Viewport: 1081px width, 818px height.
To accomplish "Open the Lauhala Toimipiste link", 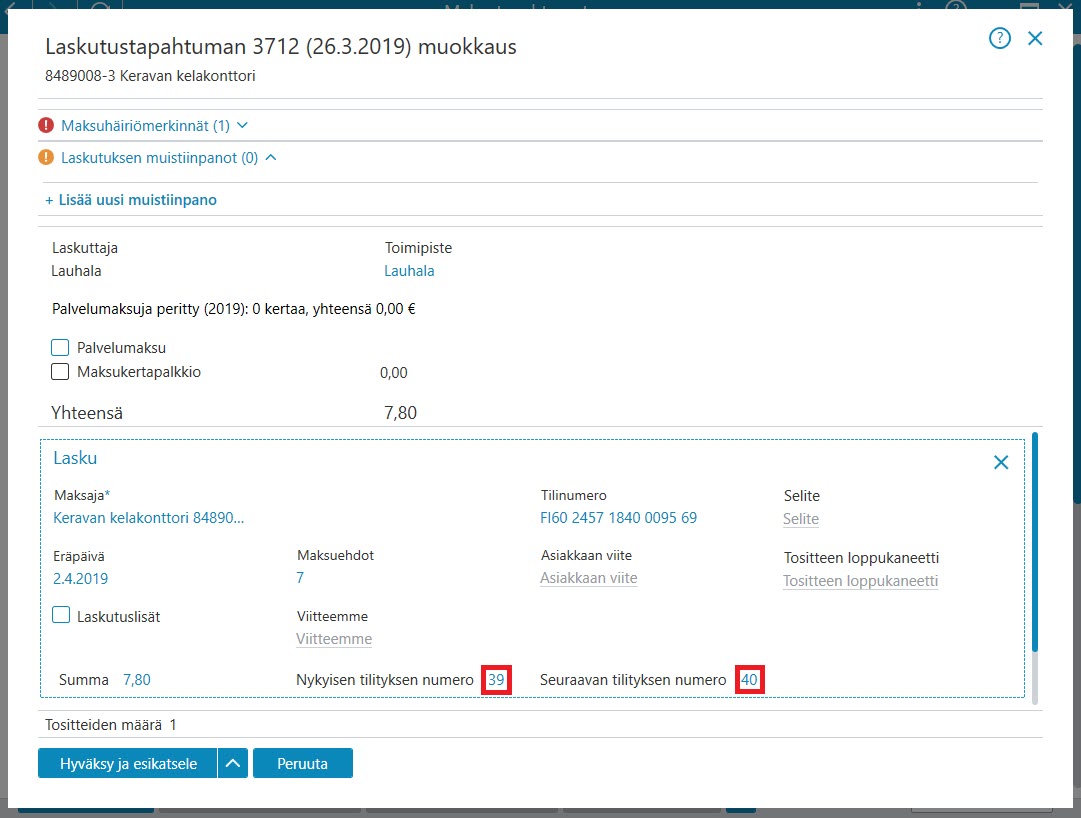I will (x=410, y=271).
